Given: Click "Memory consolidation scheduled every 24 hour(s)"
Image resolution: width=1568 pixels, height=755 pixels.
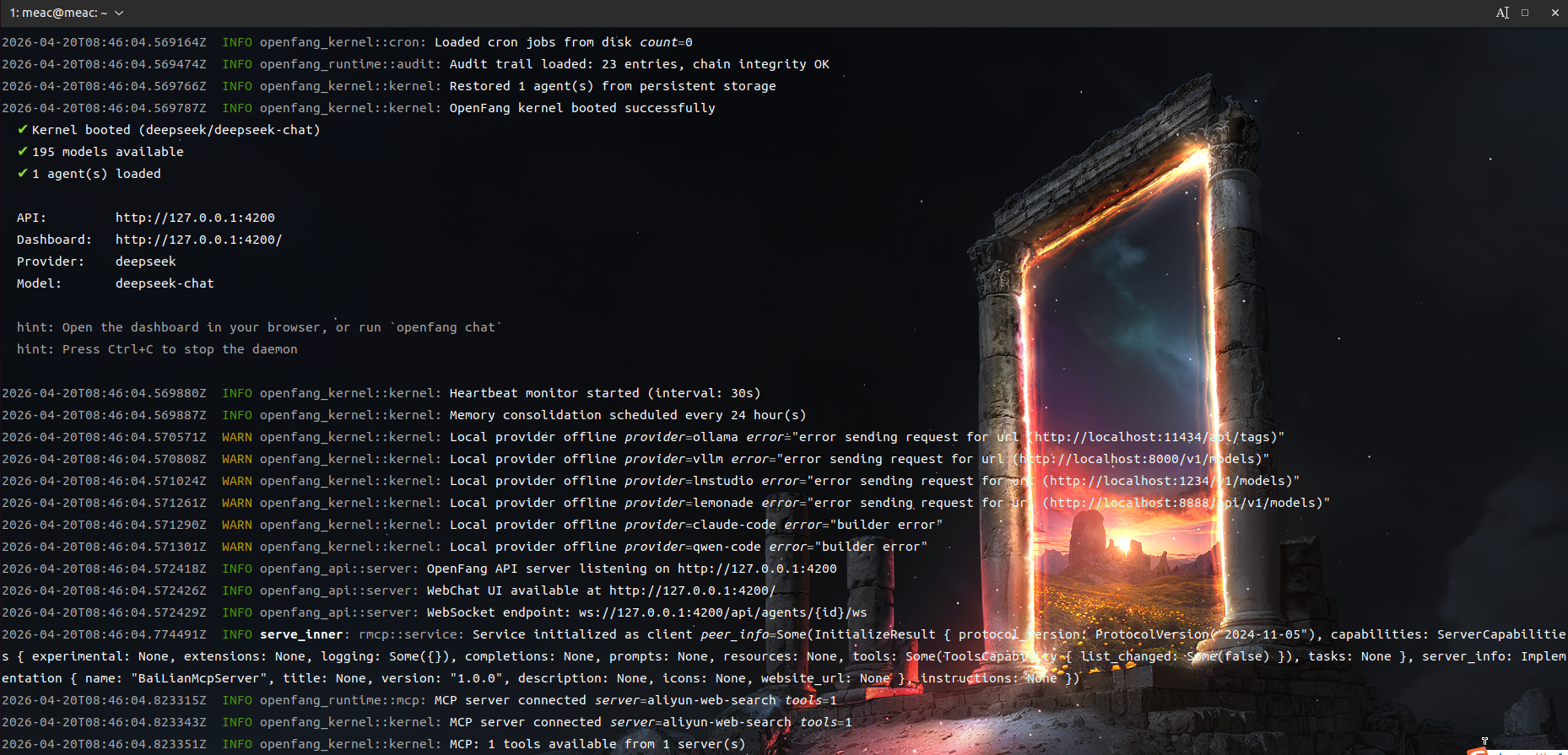Looking at the screenshot, I should click(x=628, y=415).
